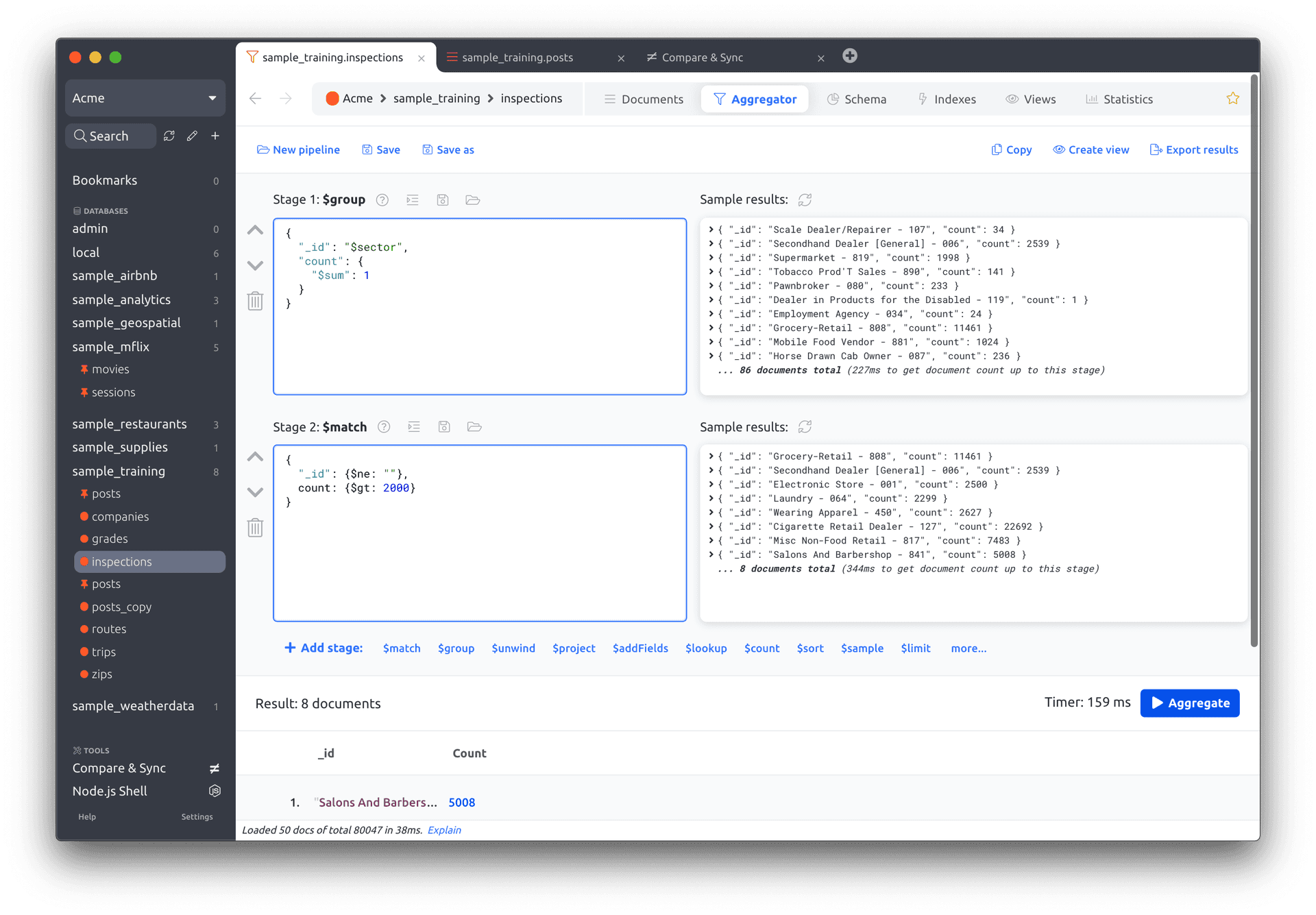Viewport: 1316px width, 915px height.
Task: Open the Indexes tab for inspections
Action: pyautogui.click(x=953, y=99)
